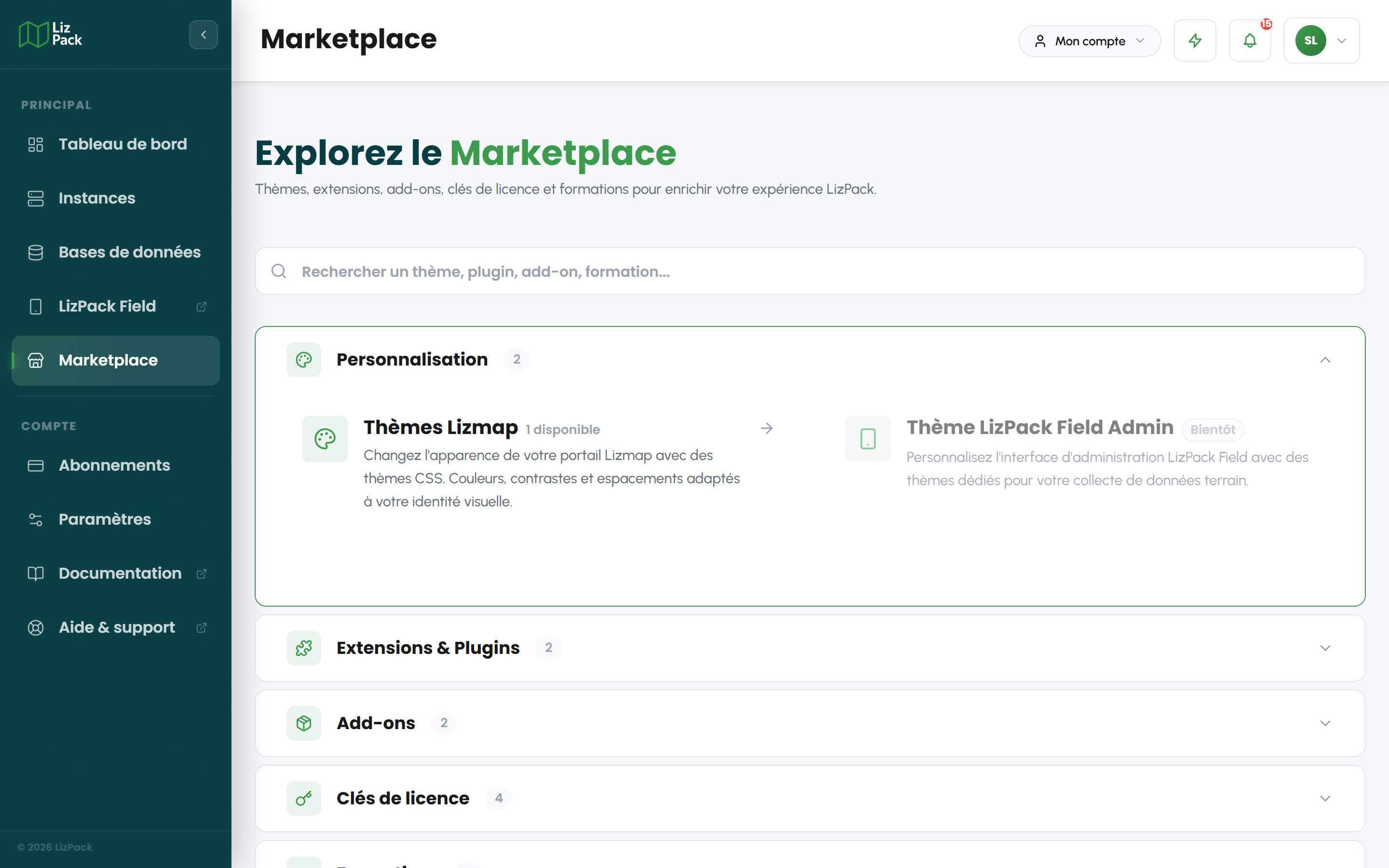
Task: Click the Field Admin tablet icon
Action: (868, 439)
